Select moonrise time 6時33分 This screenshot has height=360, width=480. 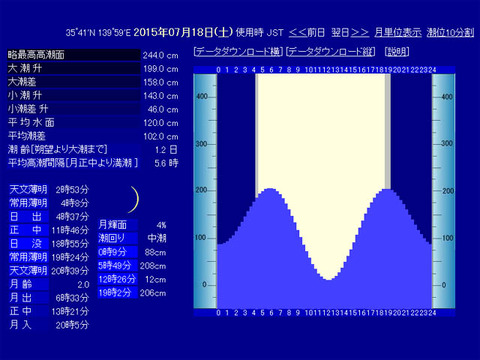click(x=72, y=298)
